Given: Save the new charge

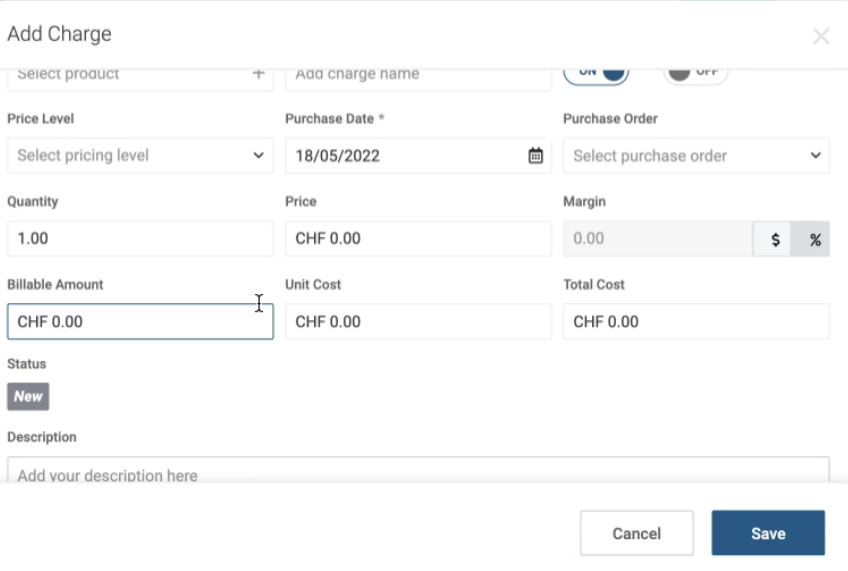Looking at the screenshot, I should click(768, 533).
